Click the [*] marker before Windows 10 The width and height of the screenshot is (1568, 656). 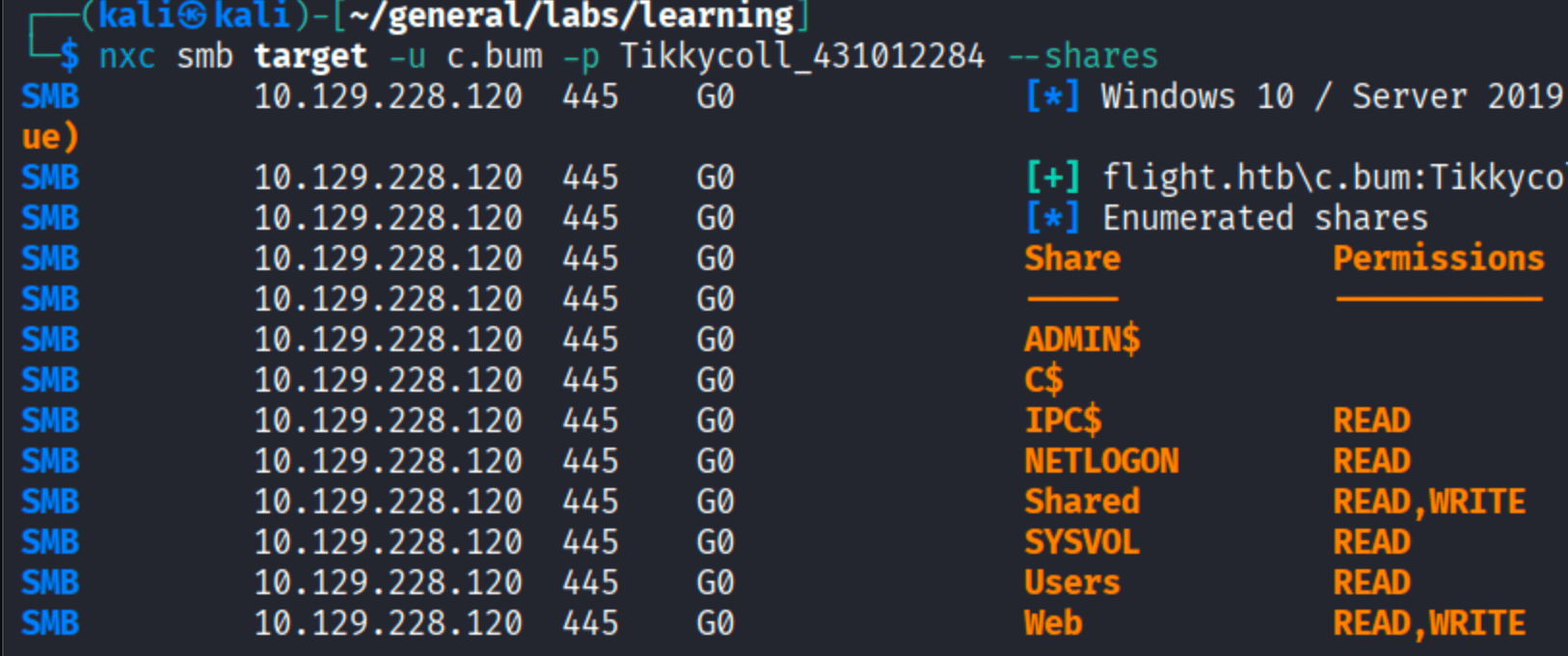[1053, 96]
